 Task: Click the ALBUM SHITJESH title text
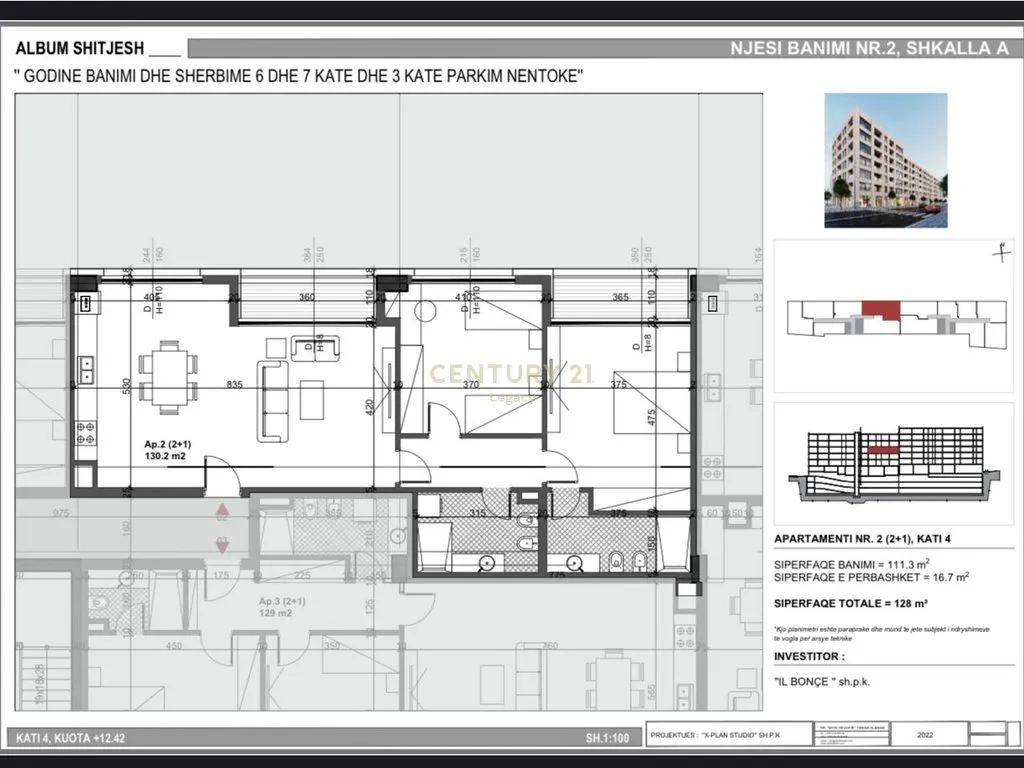80,48
